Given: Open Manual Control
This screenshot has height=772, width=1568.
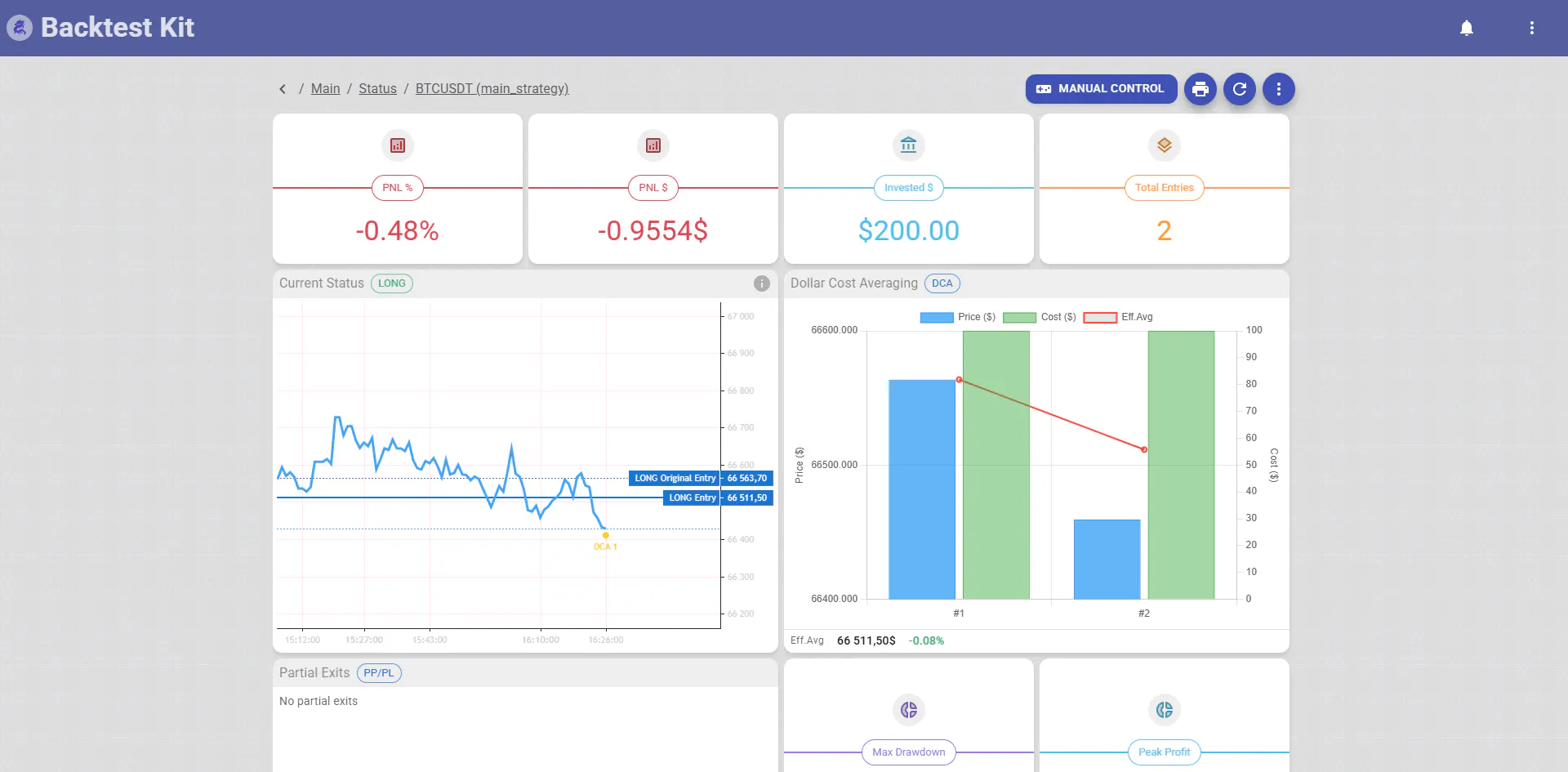Looking at the screenshot, I should [1101, 89].
